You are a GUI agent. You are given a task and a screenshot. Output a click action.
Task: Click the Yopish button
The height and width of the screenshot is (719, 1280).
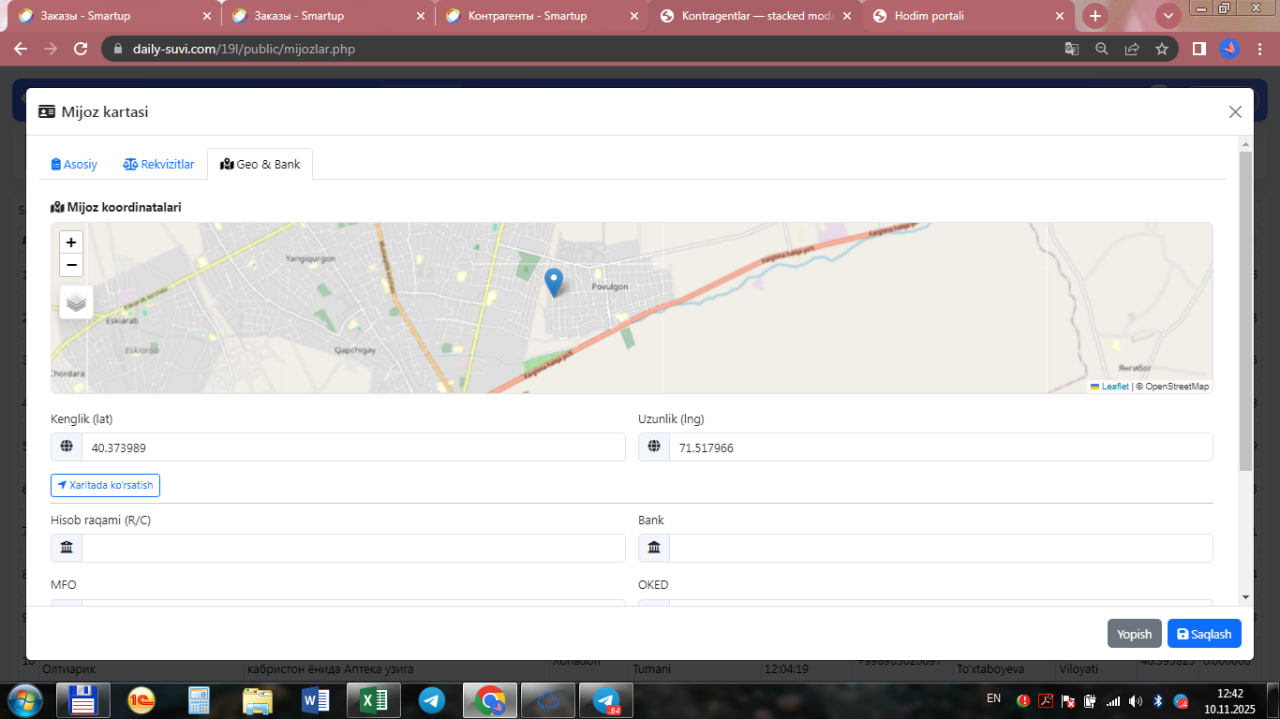click(x=1134, y=634)
